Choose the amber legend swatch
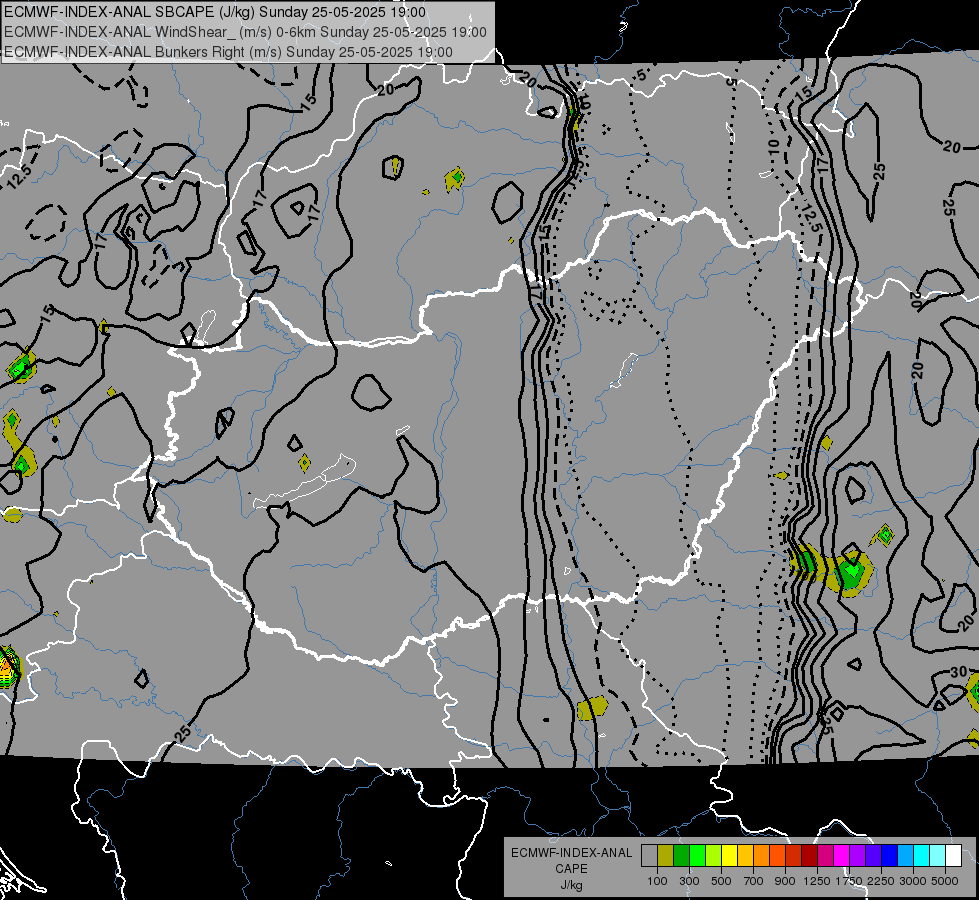 [x=745, y=856]
